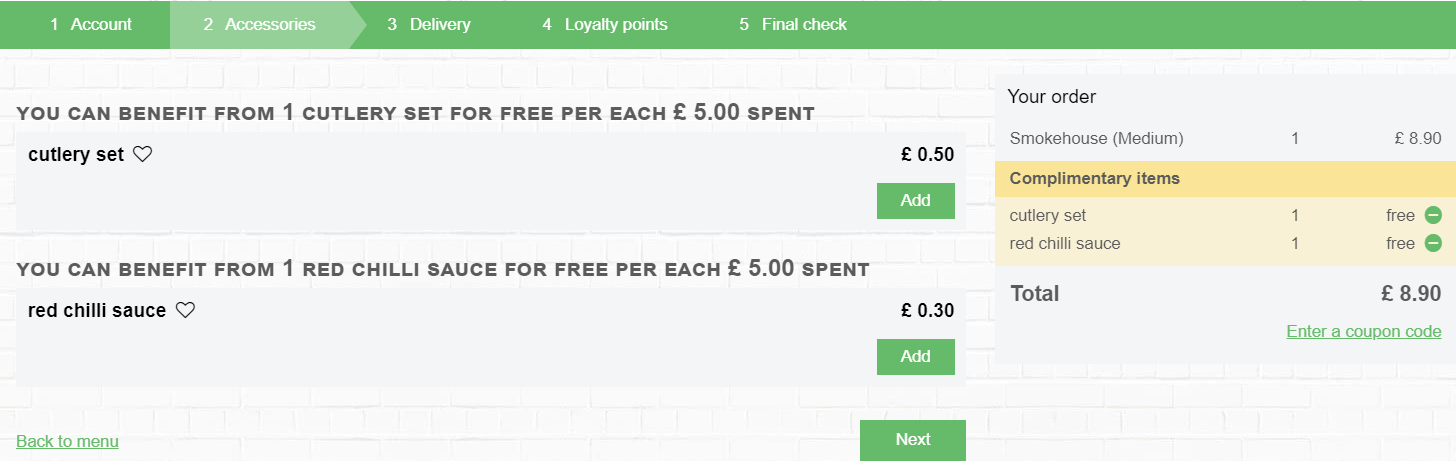
Task: Select the cutlery set product name
Action: (x=76, y=155)
